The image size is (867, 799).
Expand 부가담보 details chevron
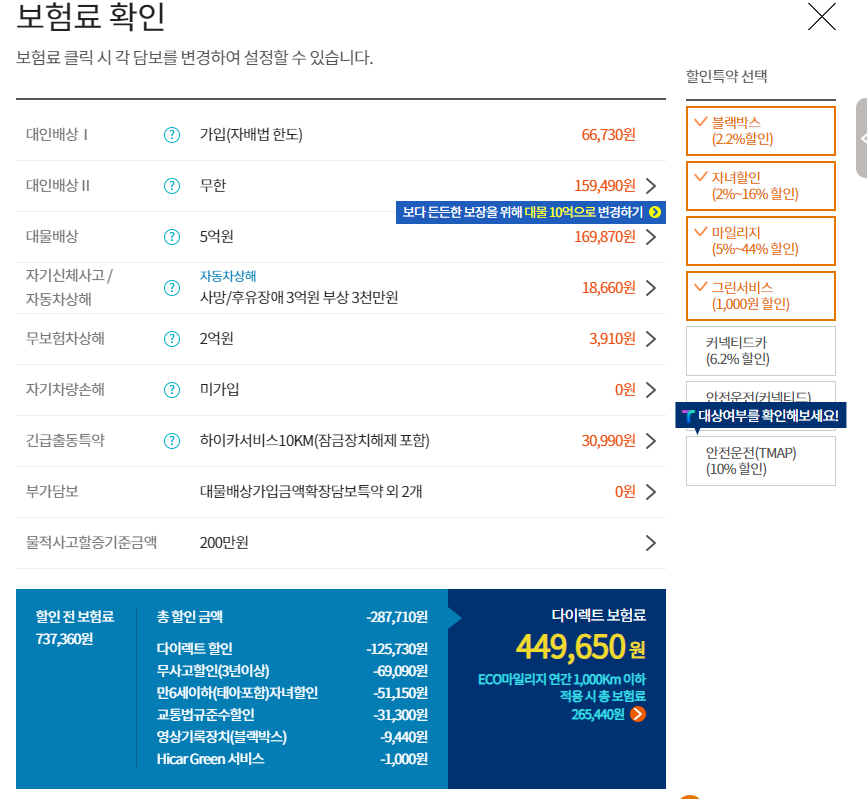651,492
